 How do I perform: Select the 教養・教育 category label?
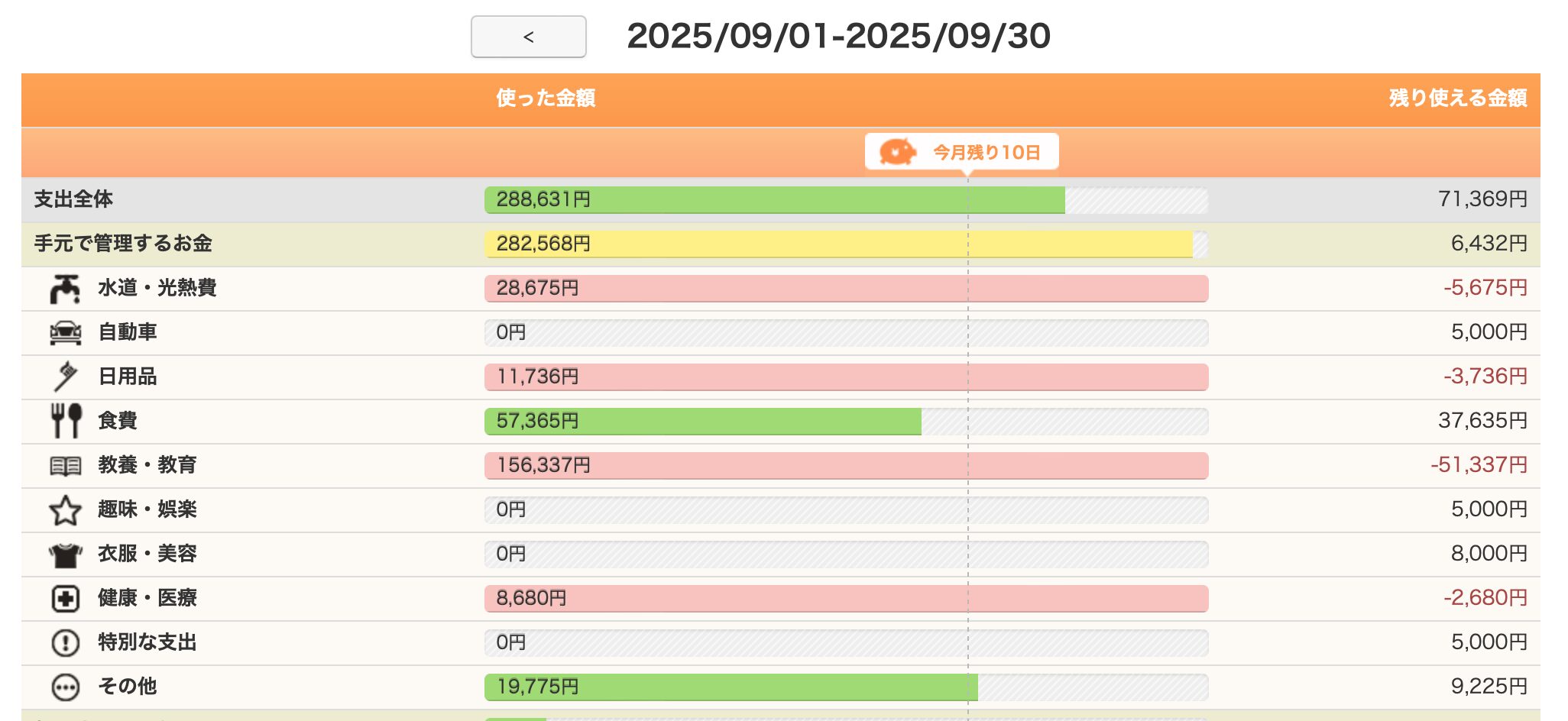(x=147, y=465)
